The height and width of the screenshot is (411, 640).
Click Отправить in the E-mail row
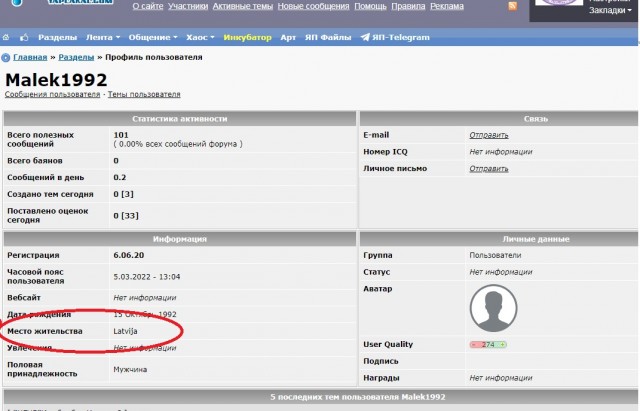489,135
